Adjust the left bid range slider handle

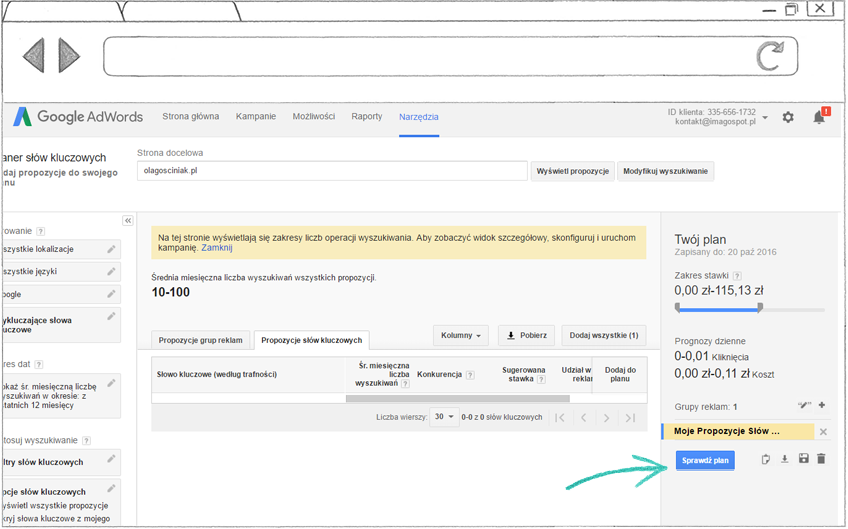pyautogui.click(x=678, y=308)
